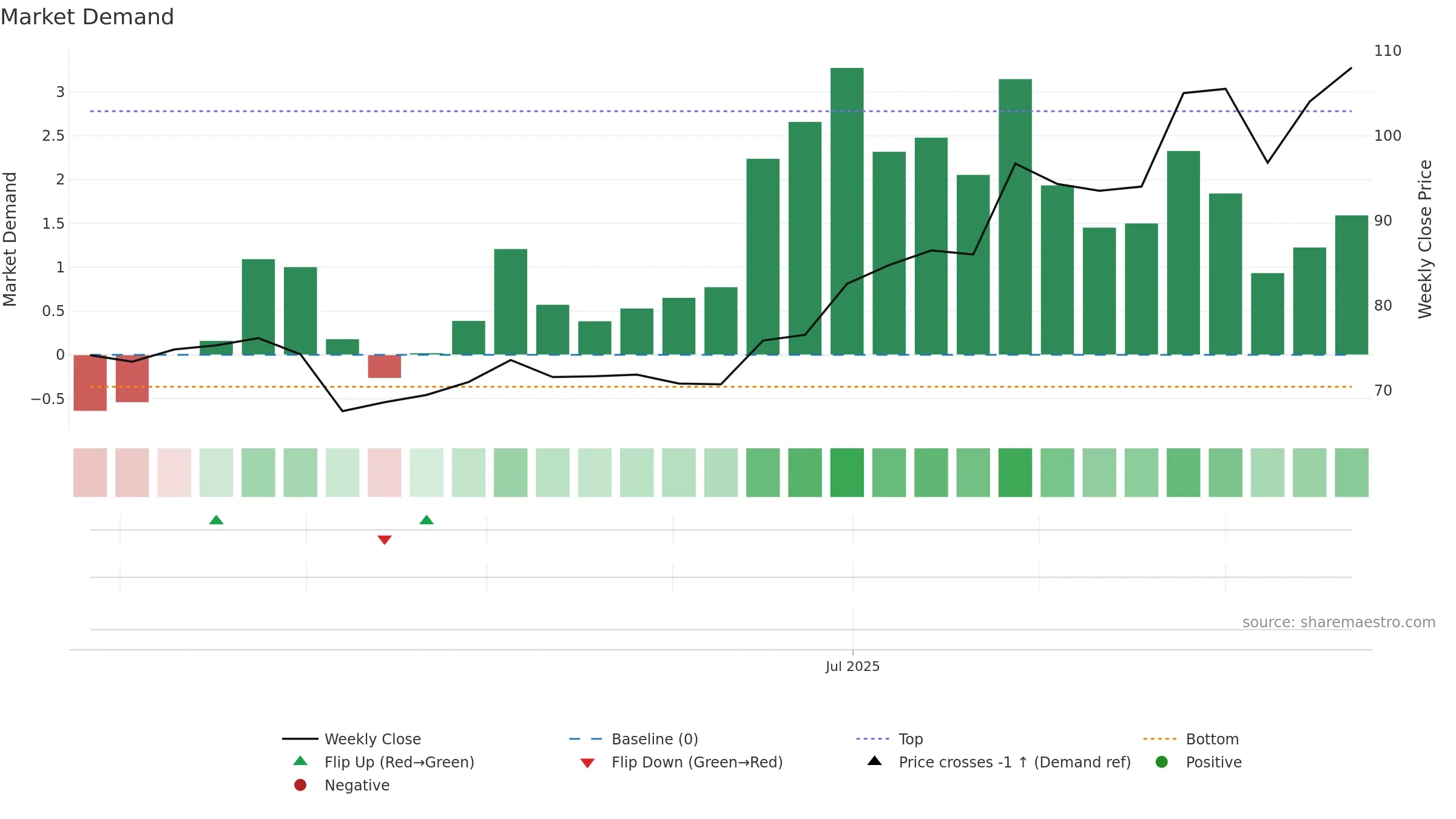
Task: Click the Market Demand chart title
Action: [87, 17]
